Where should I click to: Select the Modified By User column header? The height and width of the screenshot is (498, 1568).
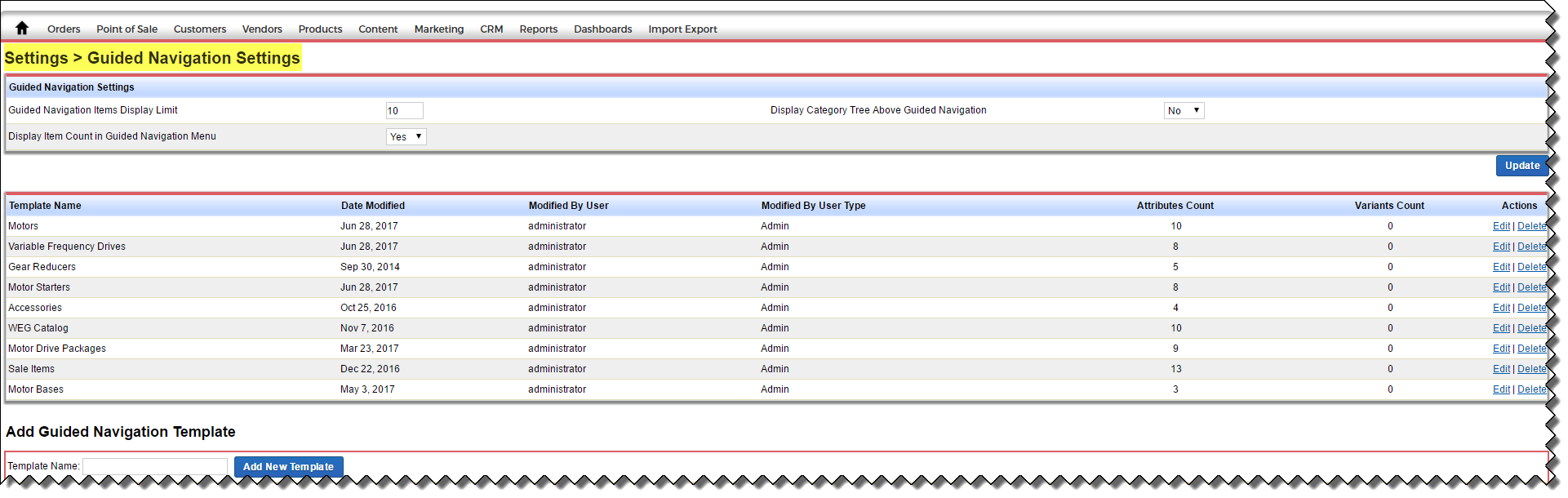568,206
